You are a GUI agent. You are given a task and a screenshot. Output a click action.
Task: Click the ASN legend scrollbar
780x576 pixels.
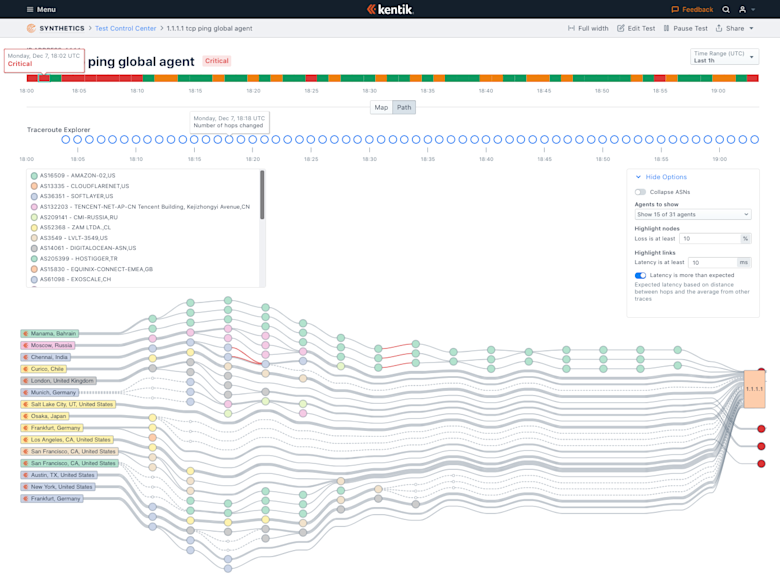point(262,195)
